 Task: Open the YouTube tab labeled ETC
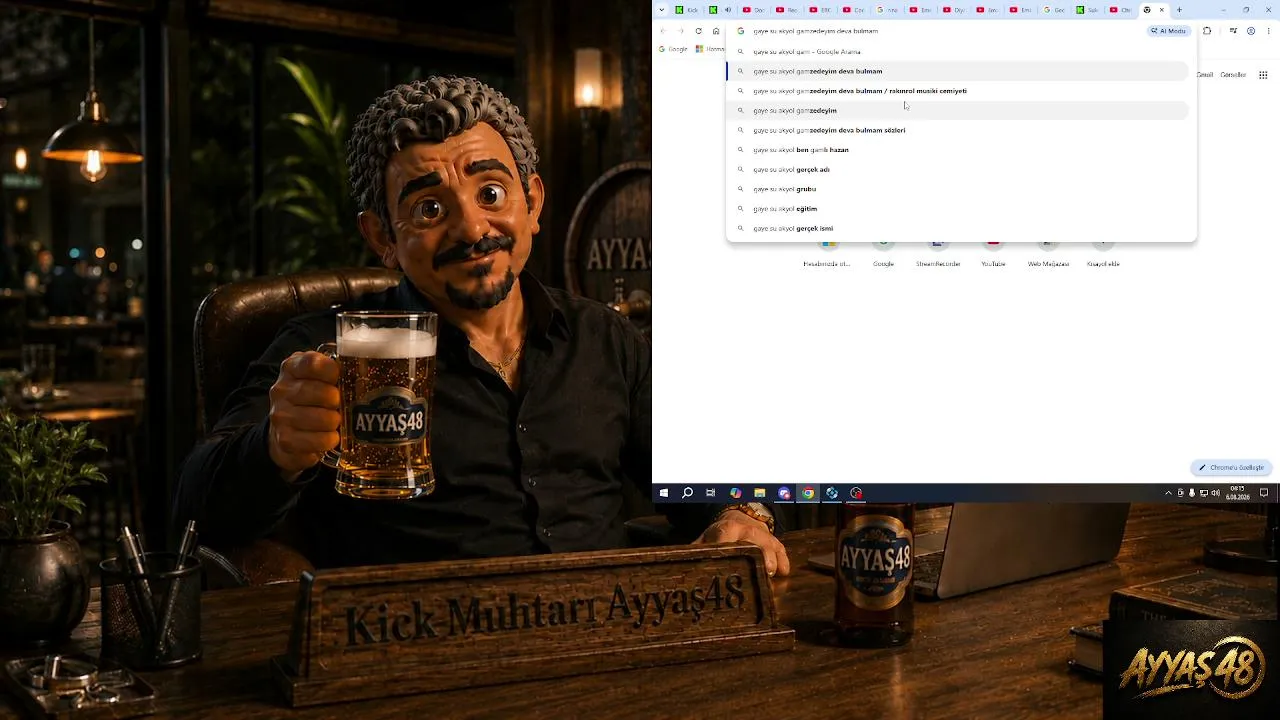tap(820, 10)
